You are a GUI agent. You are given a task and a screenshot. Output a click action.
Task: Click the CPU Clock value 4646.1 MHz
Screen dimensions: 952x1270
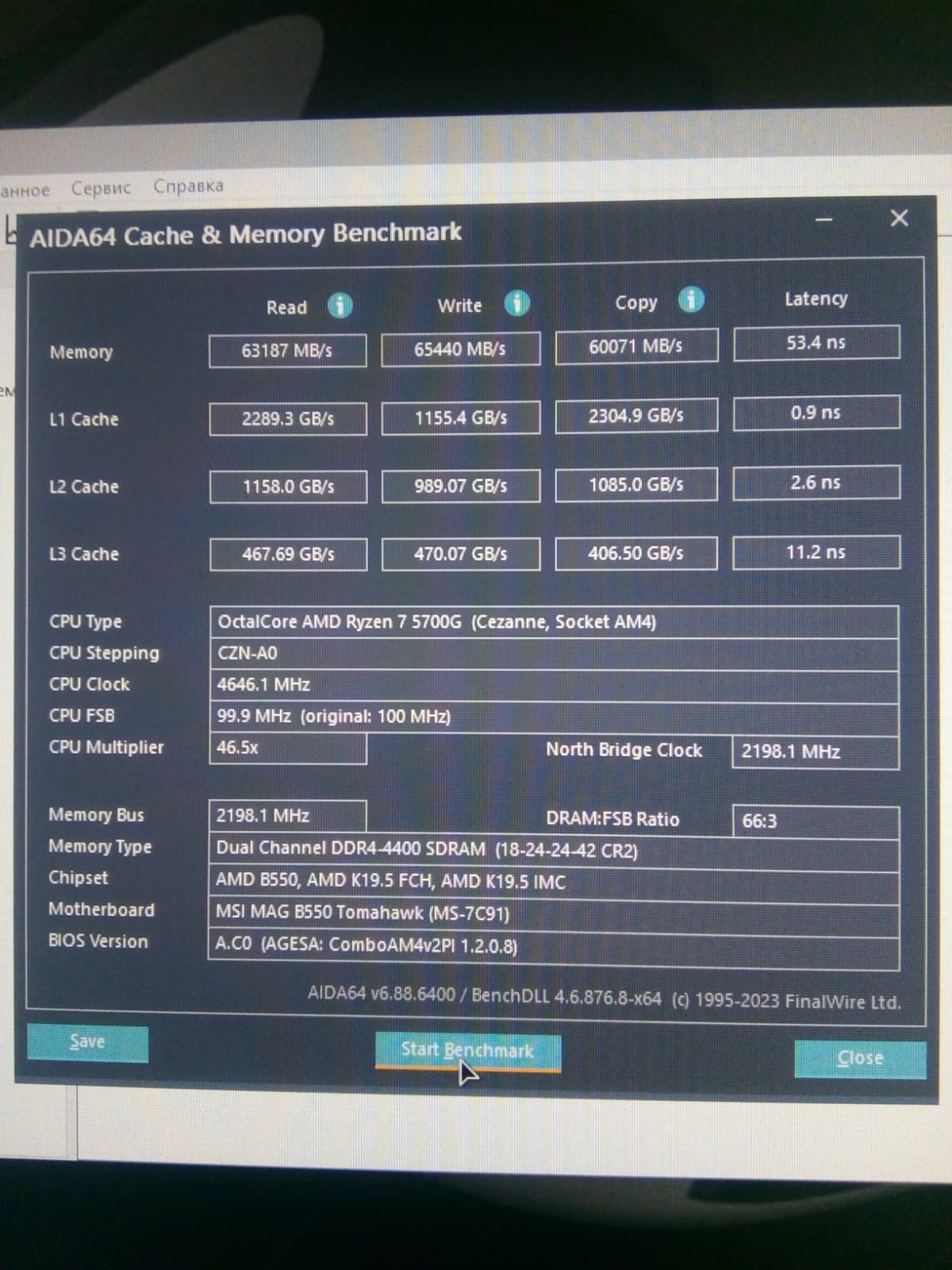pyautogui.click(x=554, y=686)
